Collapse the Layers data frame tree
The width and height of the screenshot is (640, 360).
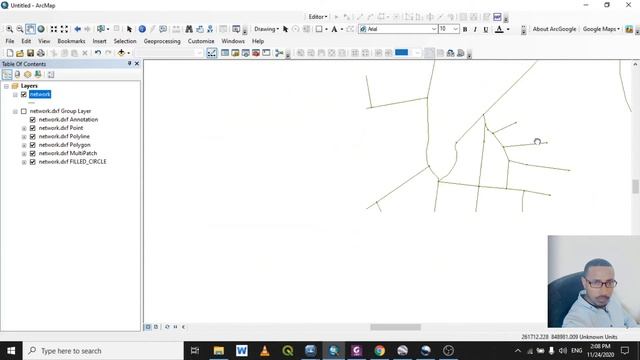[6, 86]
